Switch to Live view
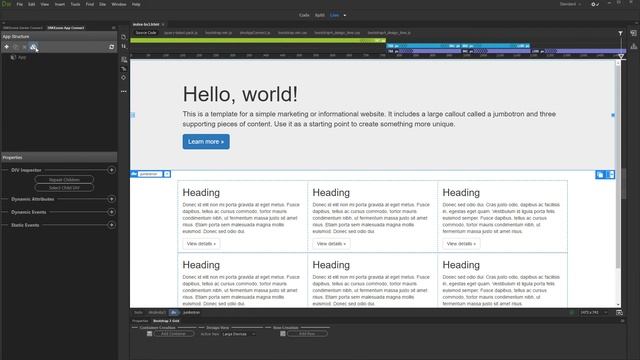Viewport: 640px width, 360px height. (x=335, y=16)
